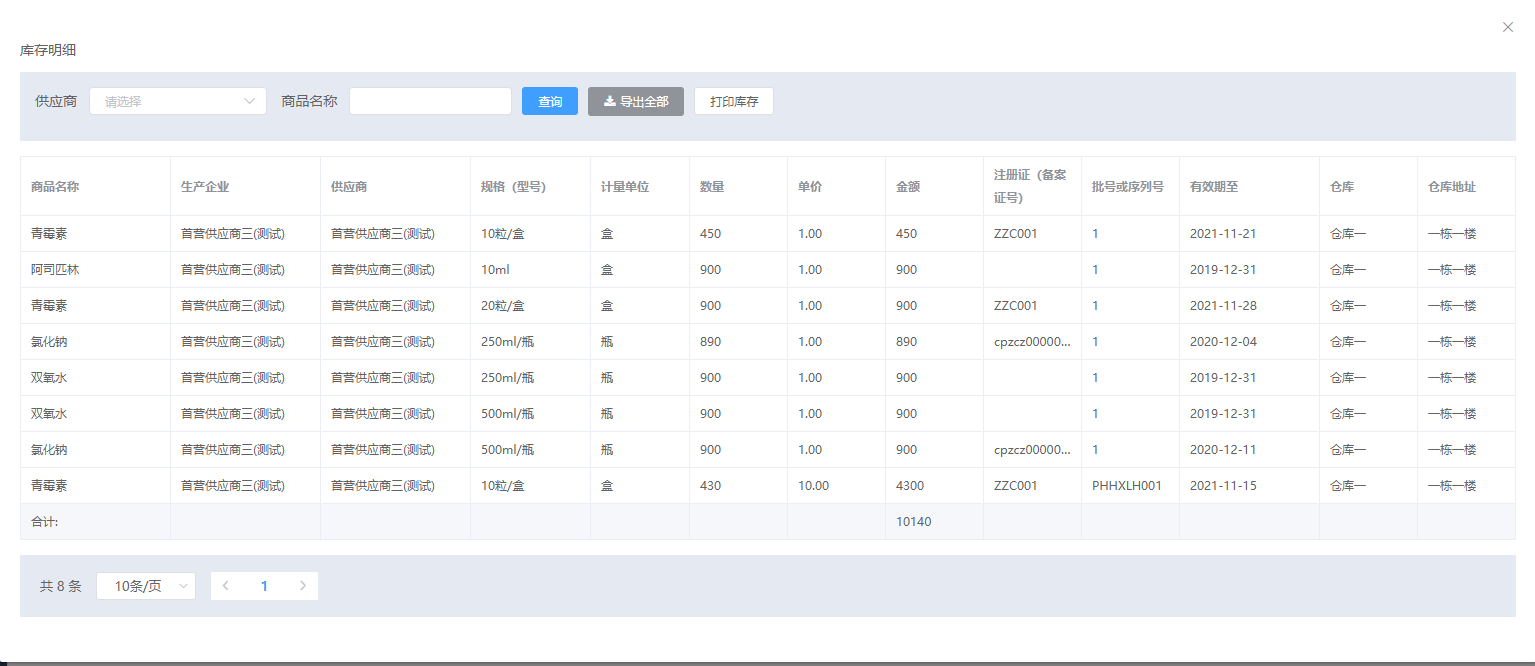Go to previous page arrow
The image size is (1535, 666).
click(226, 586)
